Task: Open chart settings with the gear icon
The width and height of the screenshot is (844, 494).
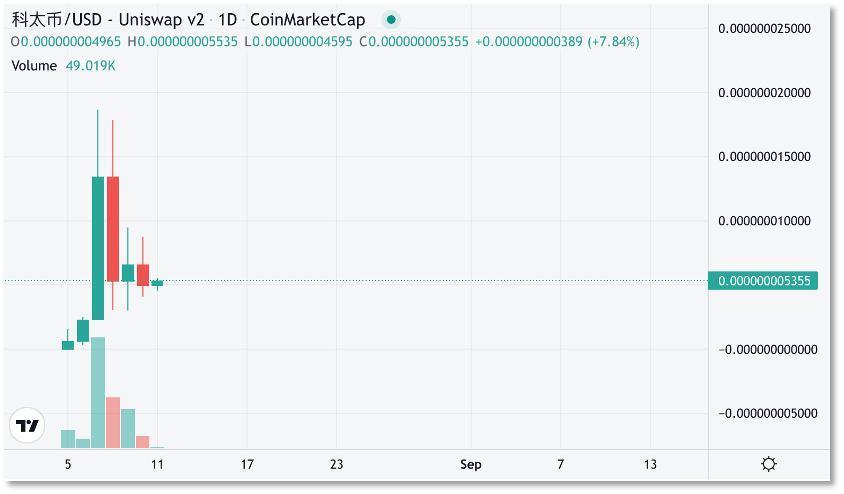Action: (768, 464)
